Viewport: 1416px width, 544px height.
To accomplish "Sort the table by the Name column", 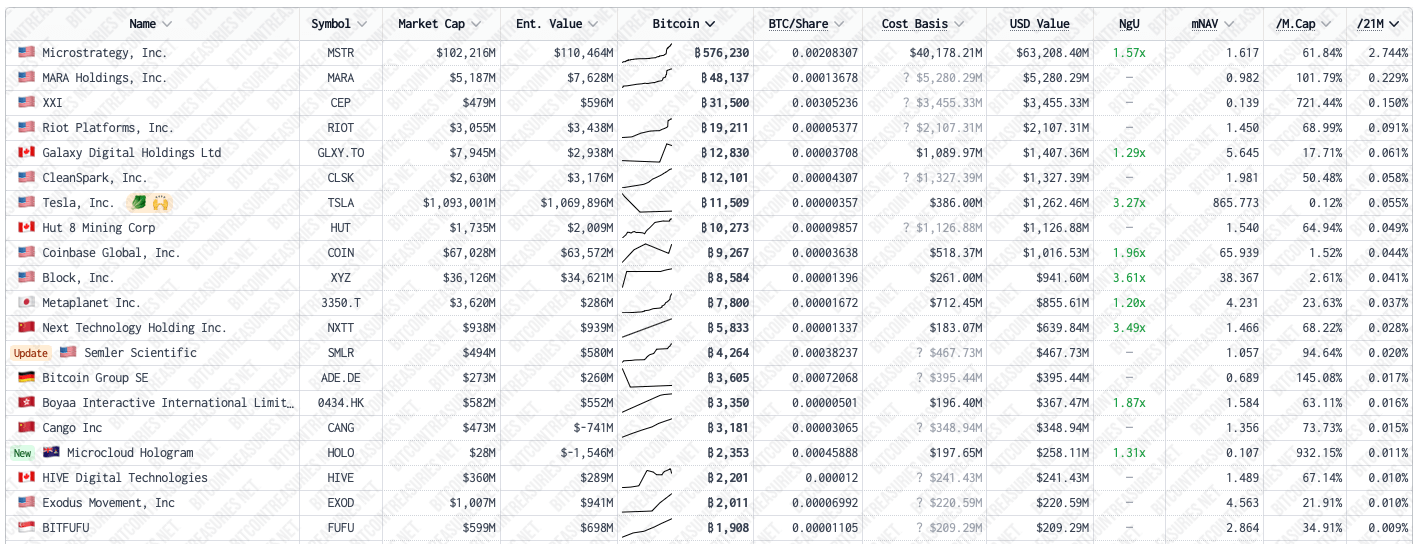I will (x=151, y=24).
